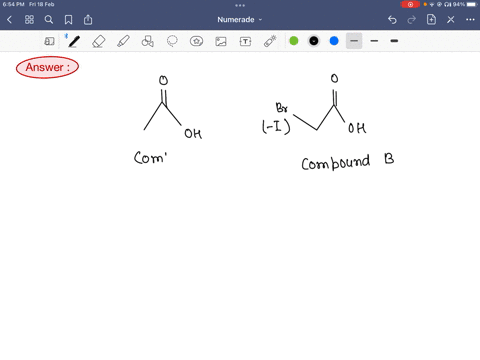Select the Text box tool
This screenshot has height=360, width=480.
(245, 41)
